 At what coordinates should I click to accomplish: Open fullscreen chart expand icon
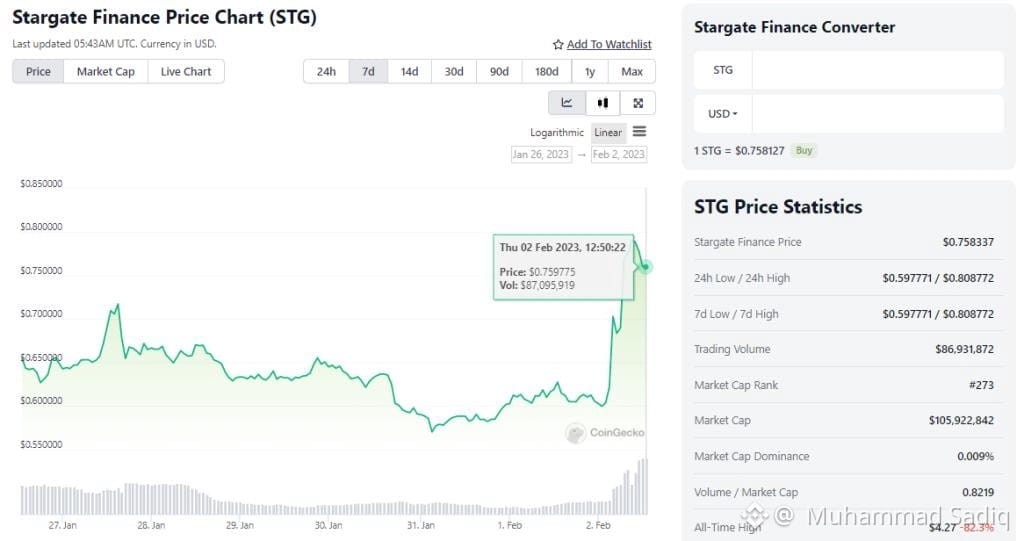(638, 103)
